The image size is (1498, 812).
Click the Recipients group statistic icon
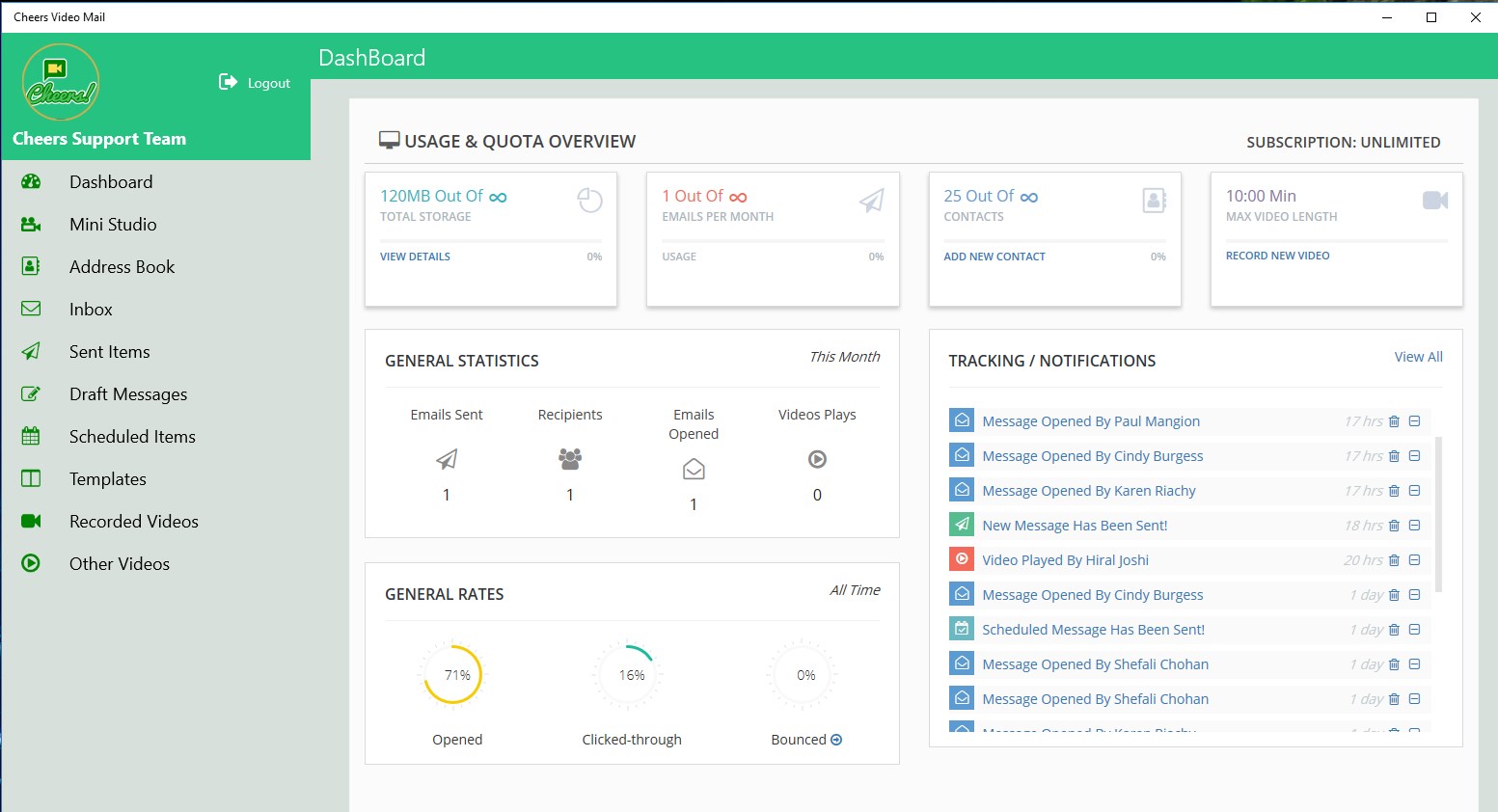[570, 459]
